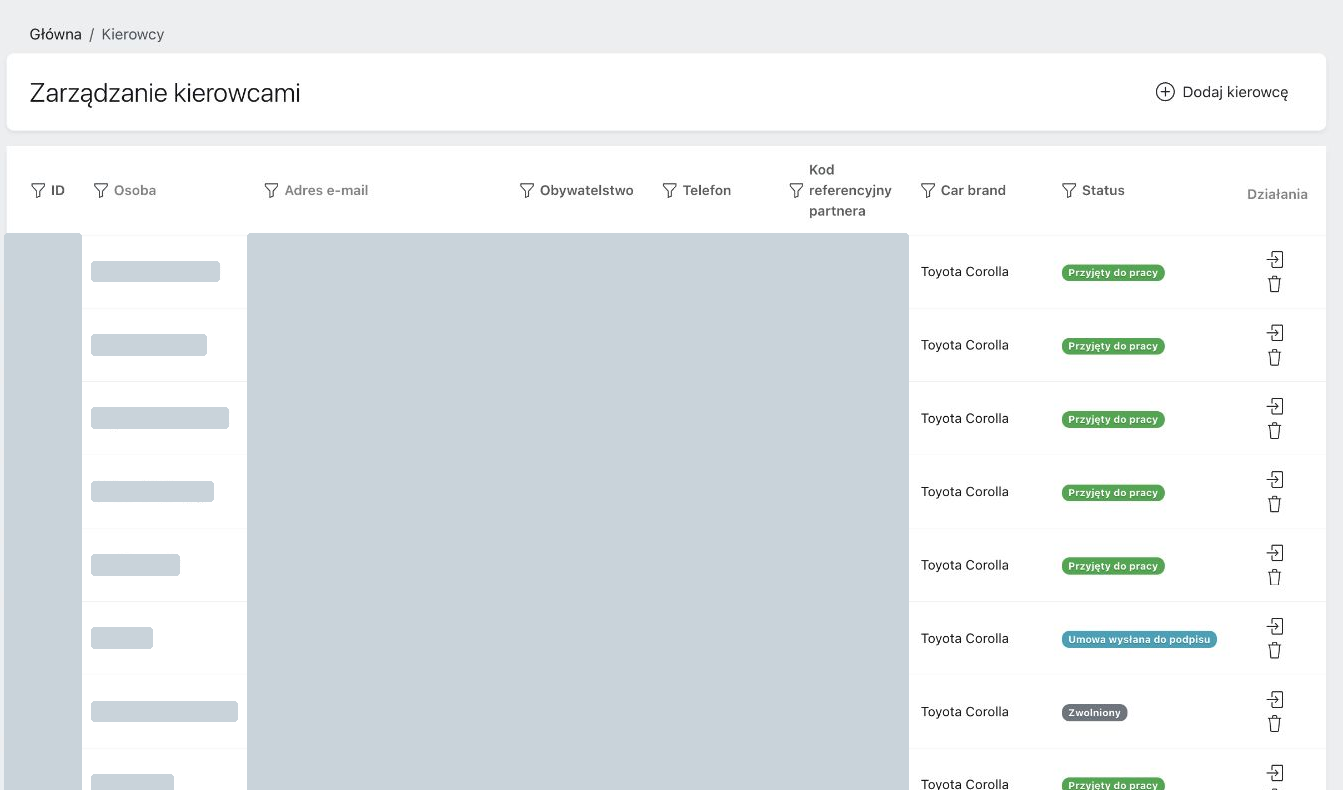Click login icon in the Zwolniony row

(x=1275, y=699)
